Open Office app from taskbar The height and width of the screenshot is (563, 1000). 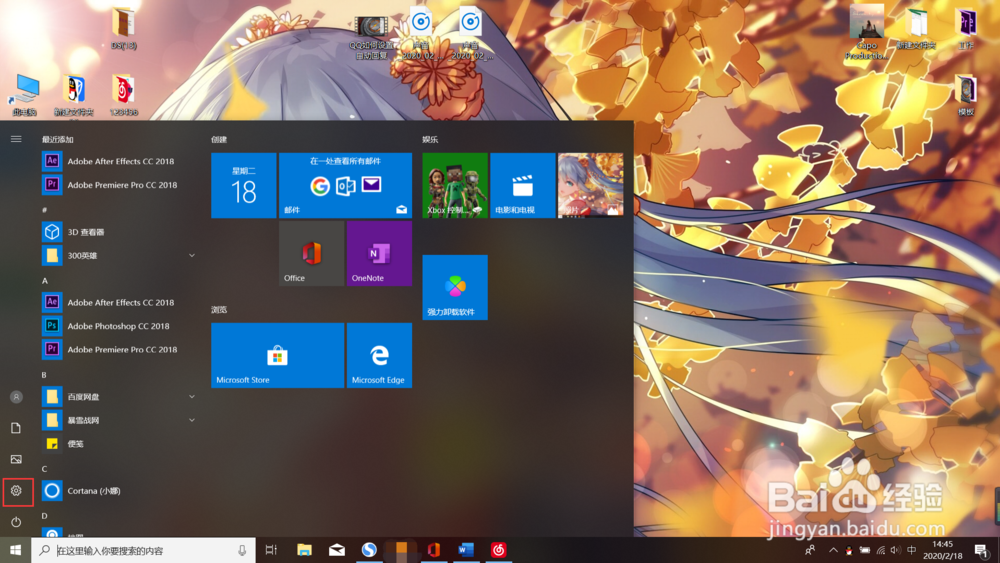click(434, 550)
